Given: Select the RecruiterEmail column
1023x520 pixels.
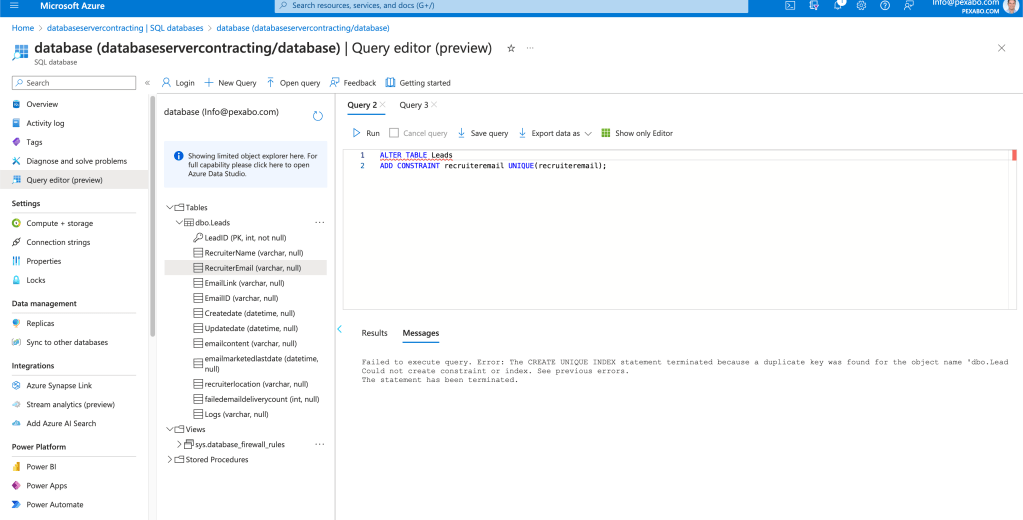Looking at the screenshot, I should coord(245,268).
